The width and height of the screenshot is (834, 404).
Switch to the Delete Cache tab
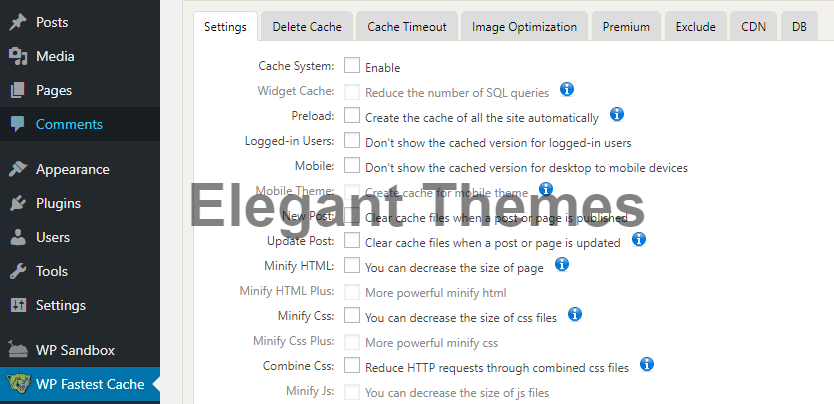[x=306, y=27]
